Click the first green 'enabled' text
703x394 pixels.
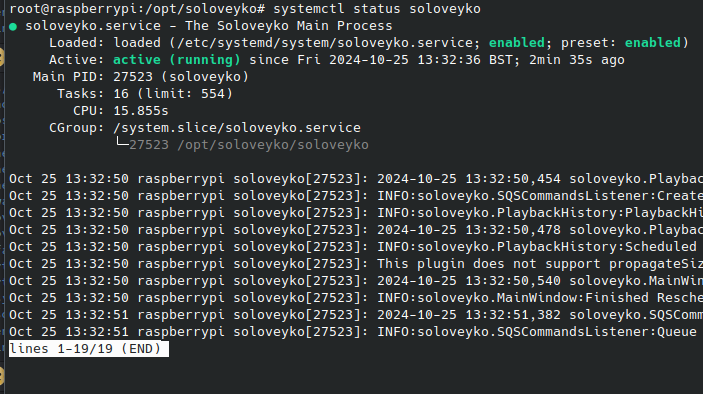[x=516, y=43]
